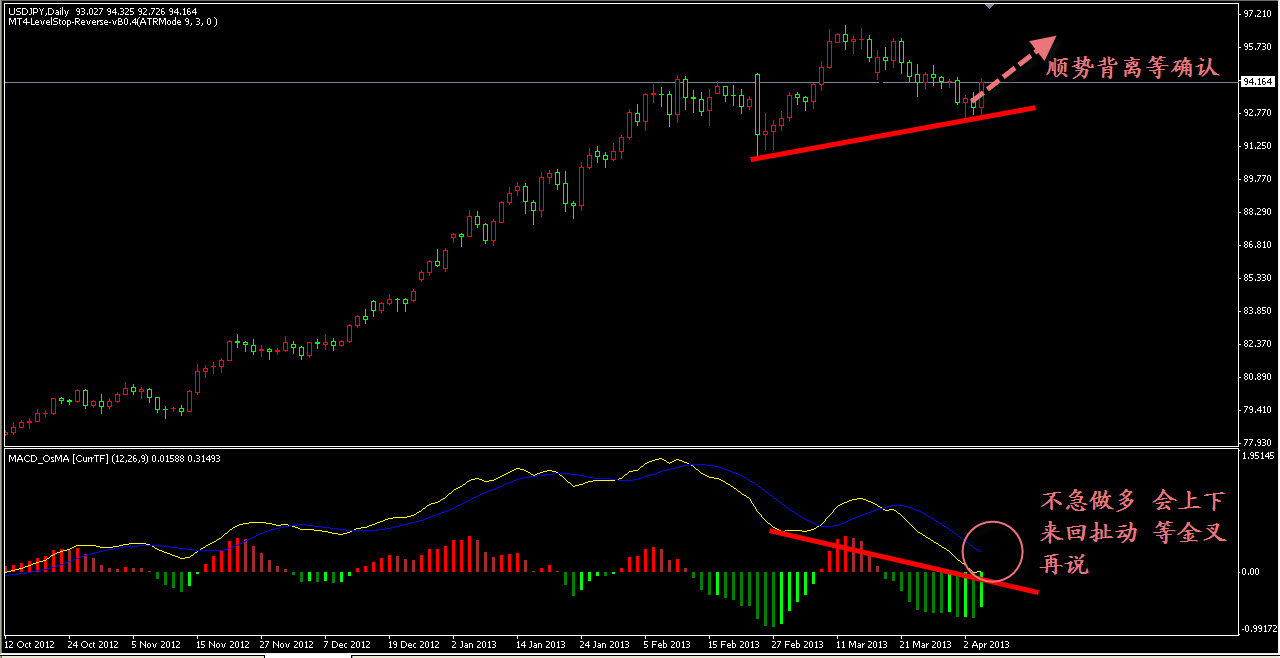Click price axis value 97.210
Viewport: 1280px width, 658px height.
tap(1257, 14)
